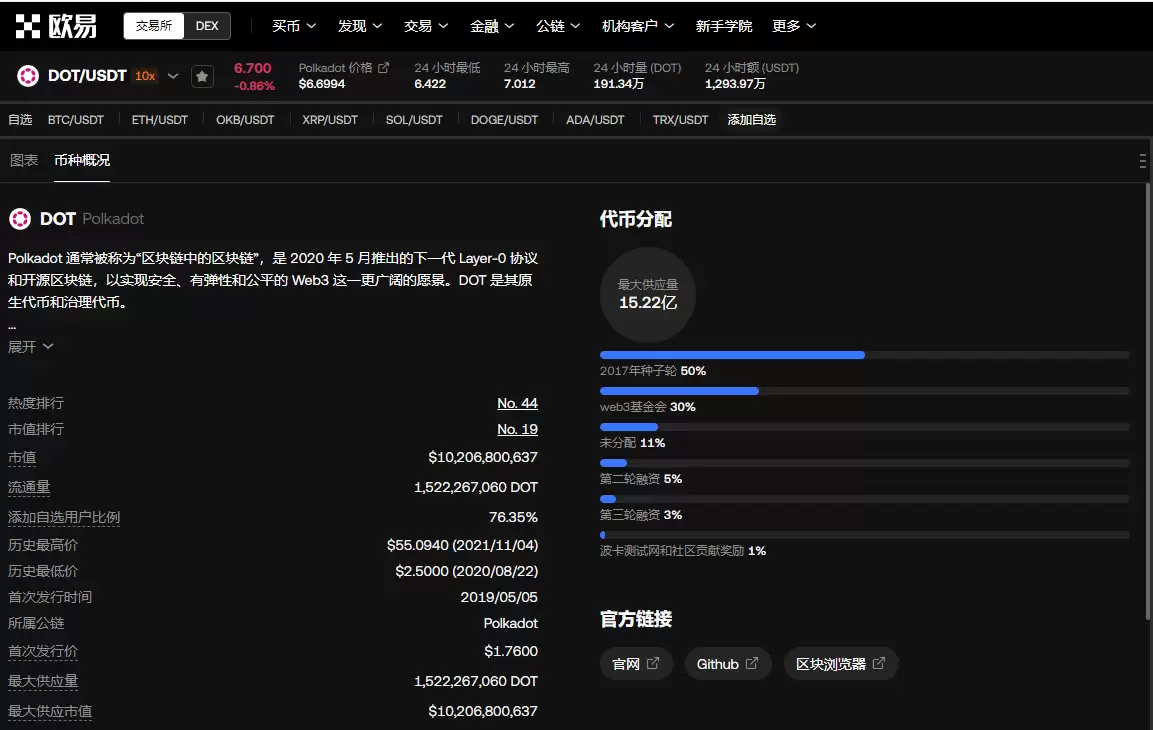Click the Polkadot logo in overview section
The height and width of the screenshot is (730, 1153).
pyautogui.click(x=20, y=219)
